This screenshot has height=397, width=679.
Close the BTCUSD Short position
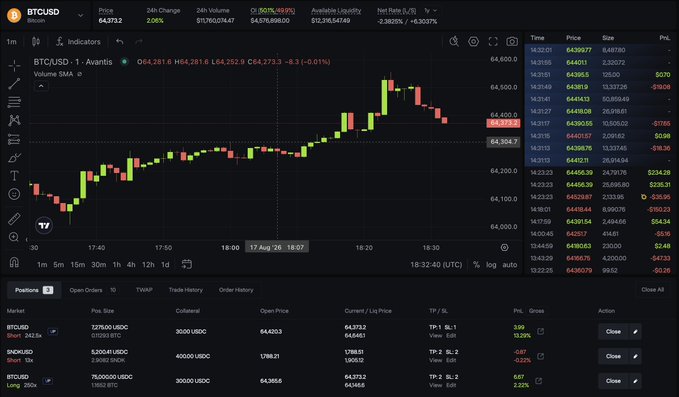(x=613, y=332)
